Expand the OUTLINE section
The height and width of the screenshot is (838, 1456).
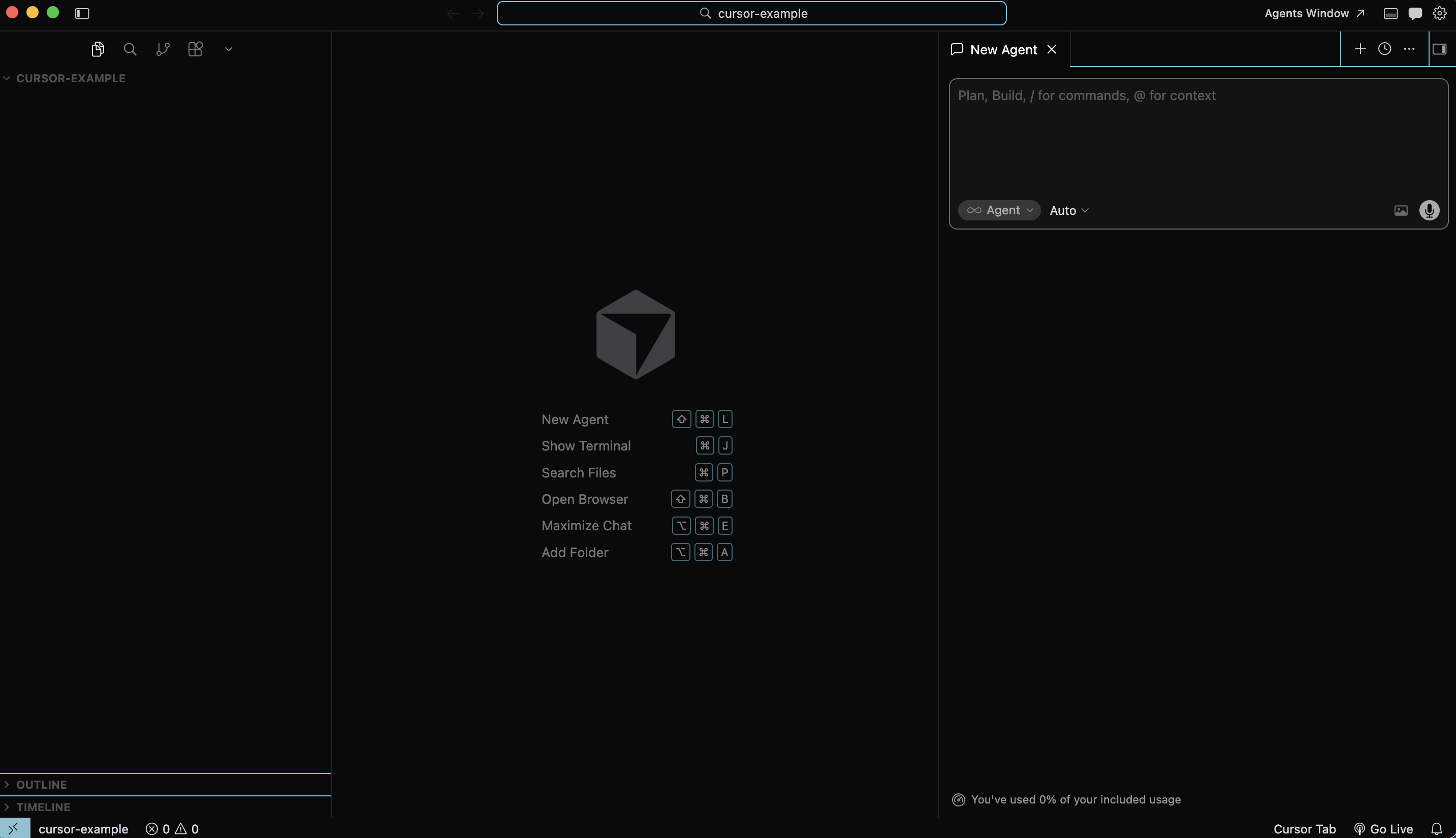pos(165,785)
